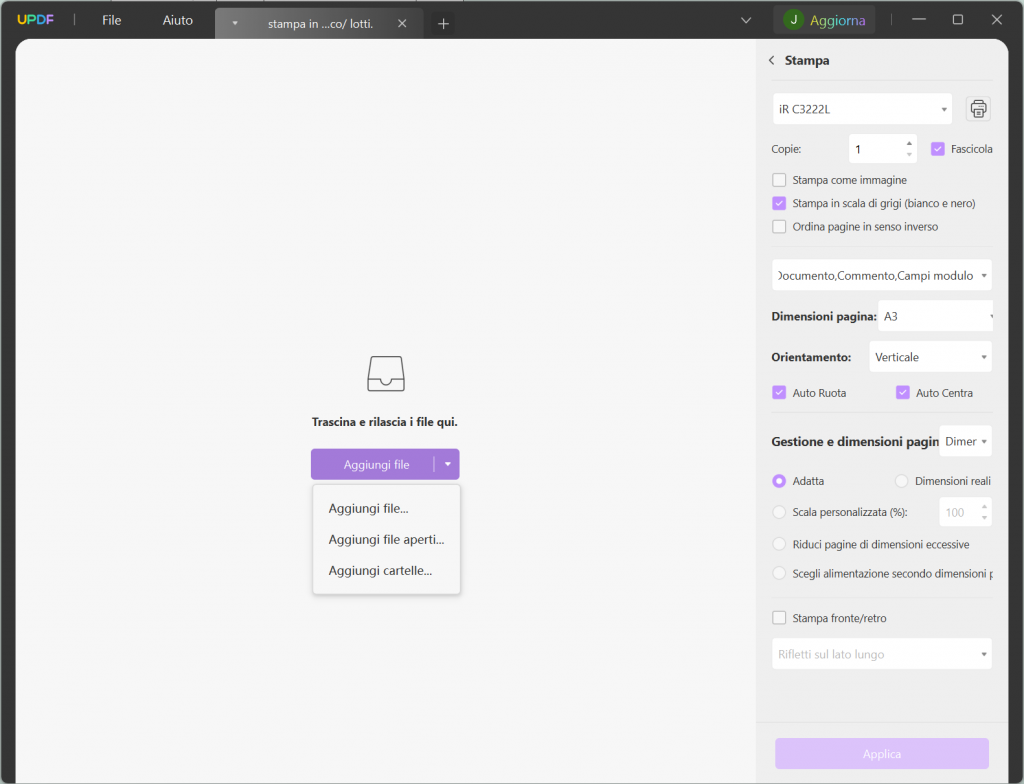Select Aggiungi cartelle from the menu

tap(379, 569)
